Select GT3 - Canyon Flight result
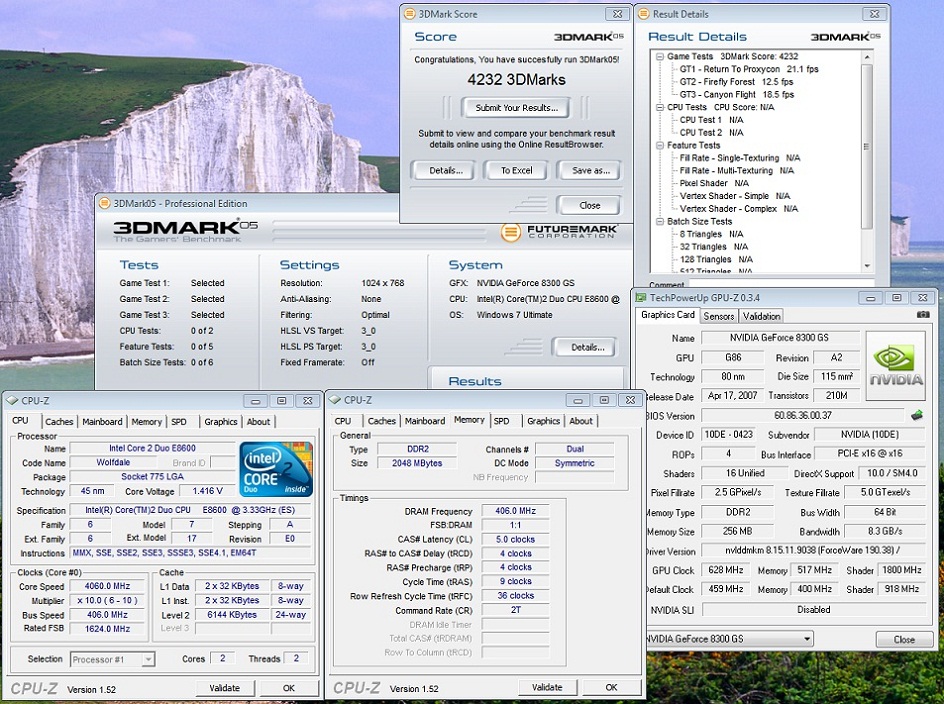Image resolution: width=944 pixels, height=704 pixels. (737, 95)
